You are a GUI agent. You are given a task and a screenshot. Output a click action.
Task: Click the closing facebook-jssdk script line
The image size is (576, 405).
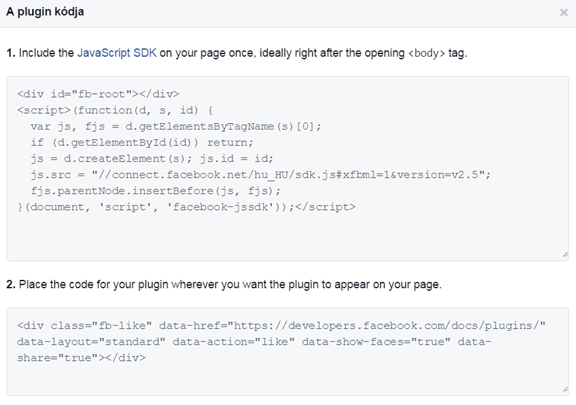click(186, 207)
